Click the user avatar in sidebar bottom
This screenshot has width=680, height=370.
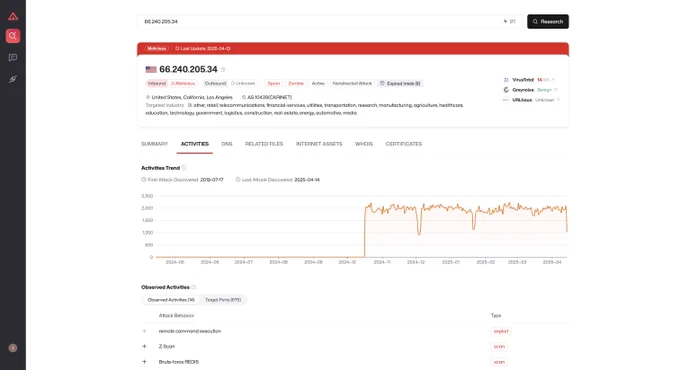click(x=13, y=348)
